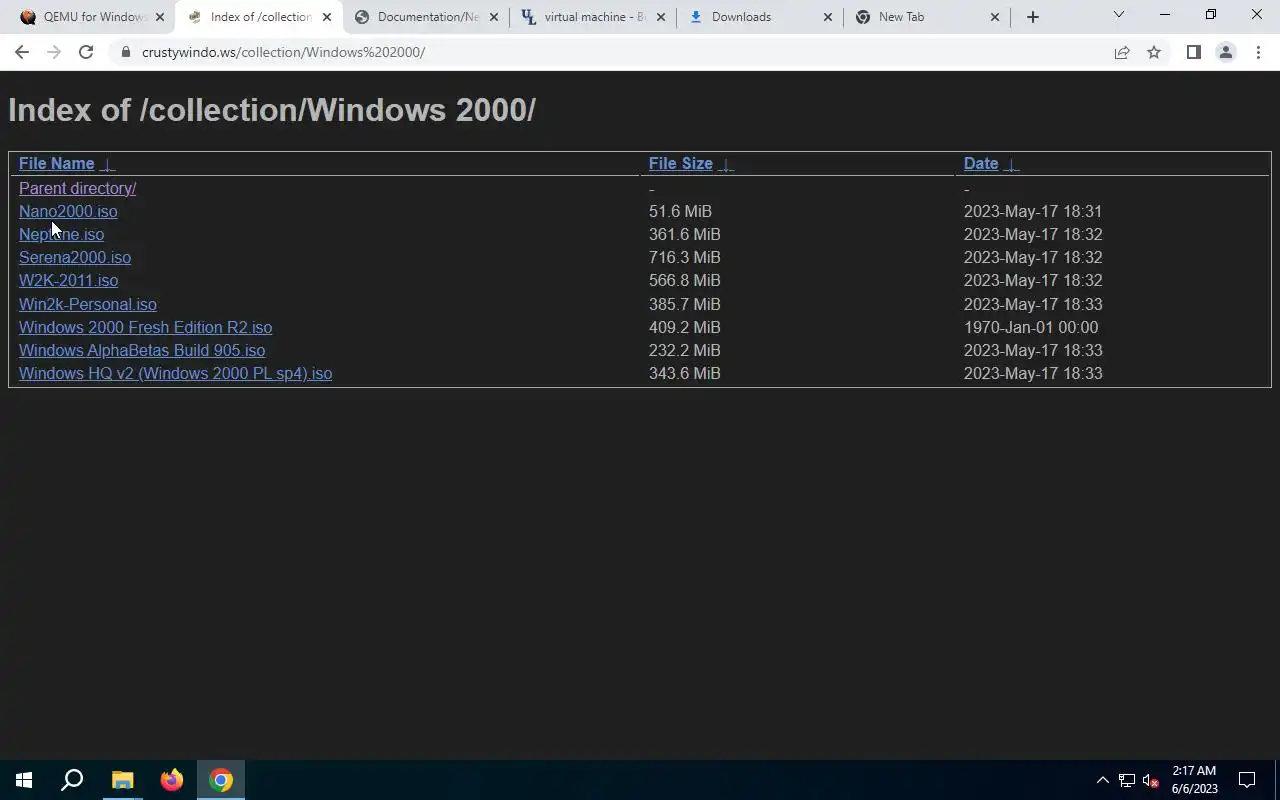The height and width of the screenshot is (800, 1280).
Task: Download Windows AlphaBetas Build 905.iso
Action: coord(142,350)
